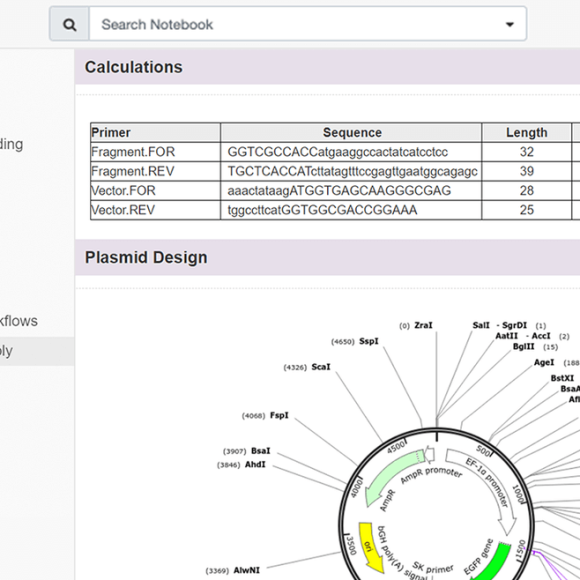Click length value 25
Viewport: 580px width, 580px height.
(x=527, y=210)
